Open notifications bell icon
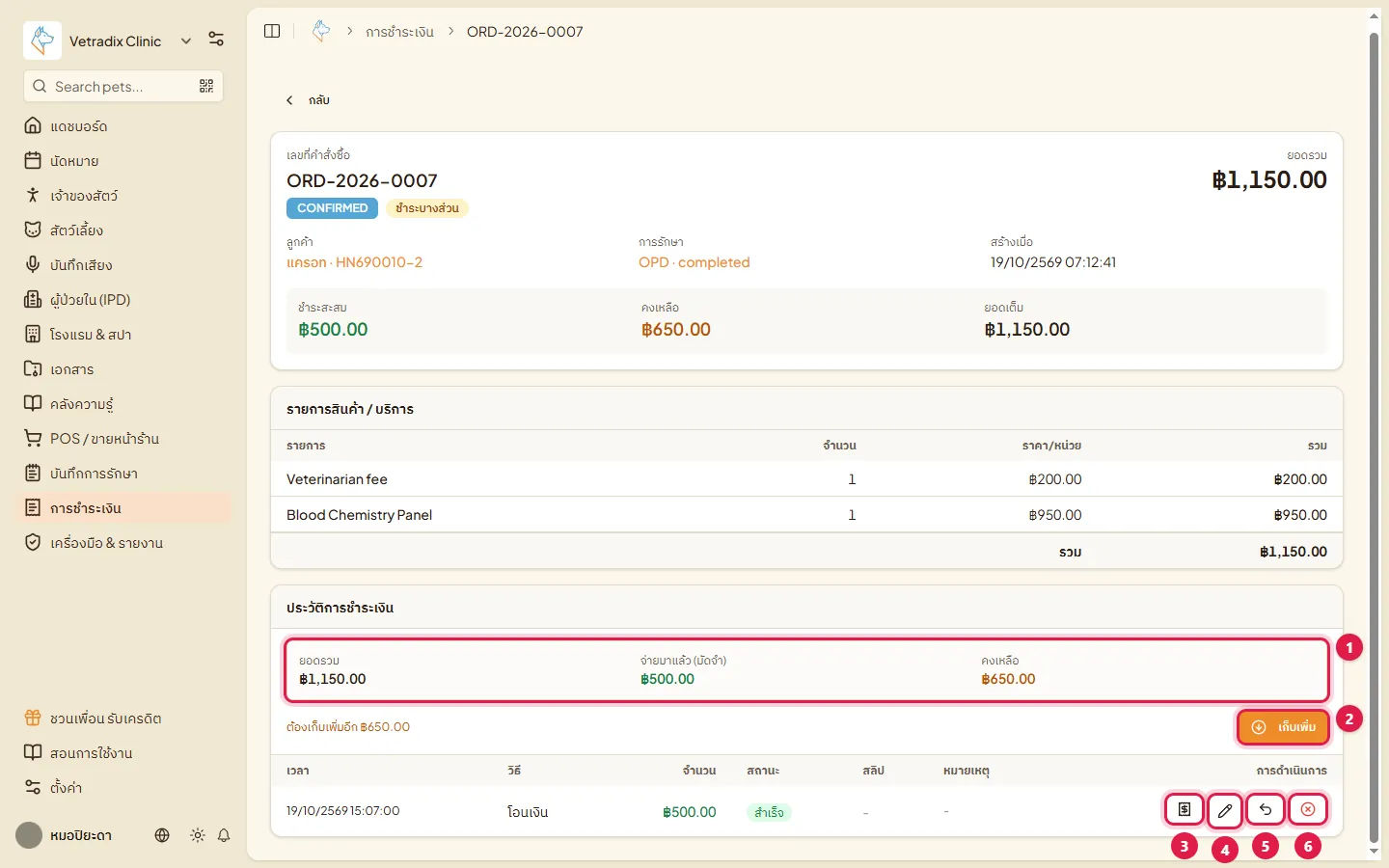Image resolution: width=1389 pixels, height=868 pixels. pos(224,835)
